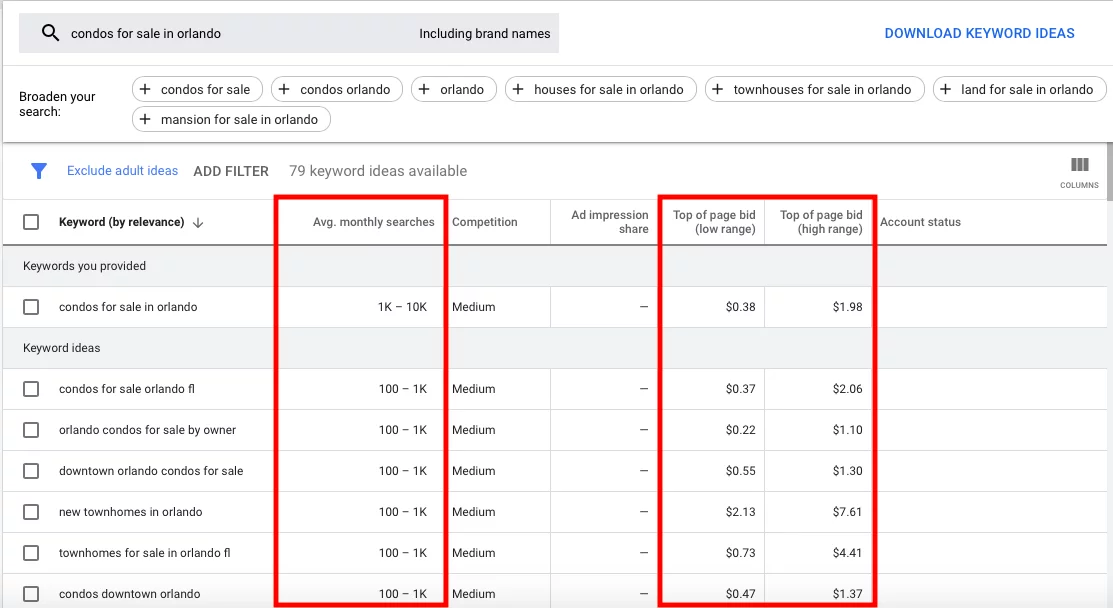Click DOWNLOAD KEYWORD IDEAS

(x=979, y=33)
